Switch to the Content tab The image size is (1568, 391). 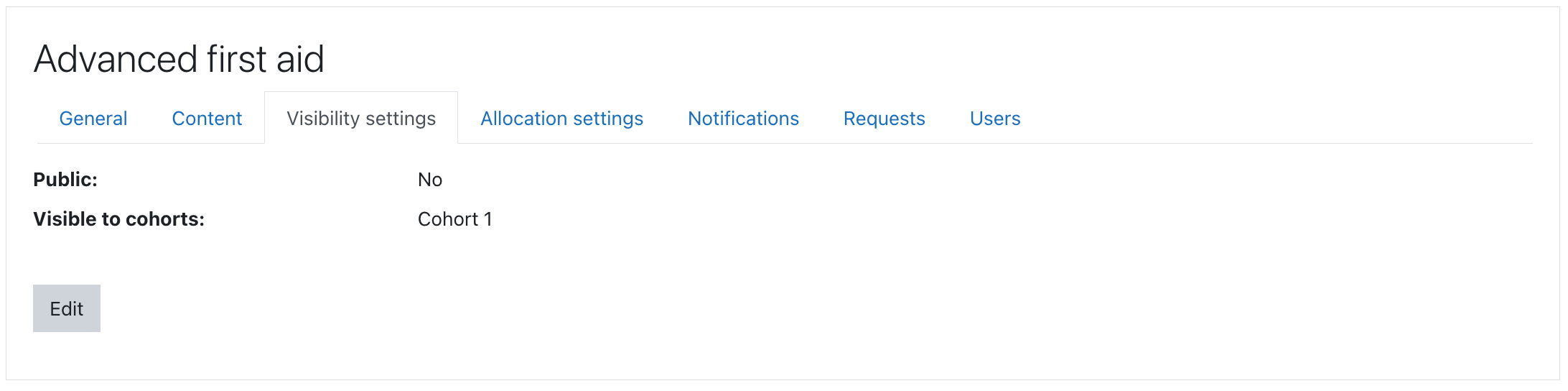(207, 119)
